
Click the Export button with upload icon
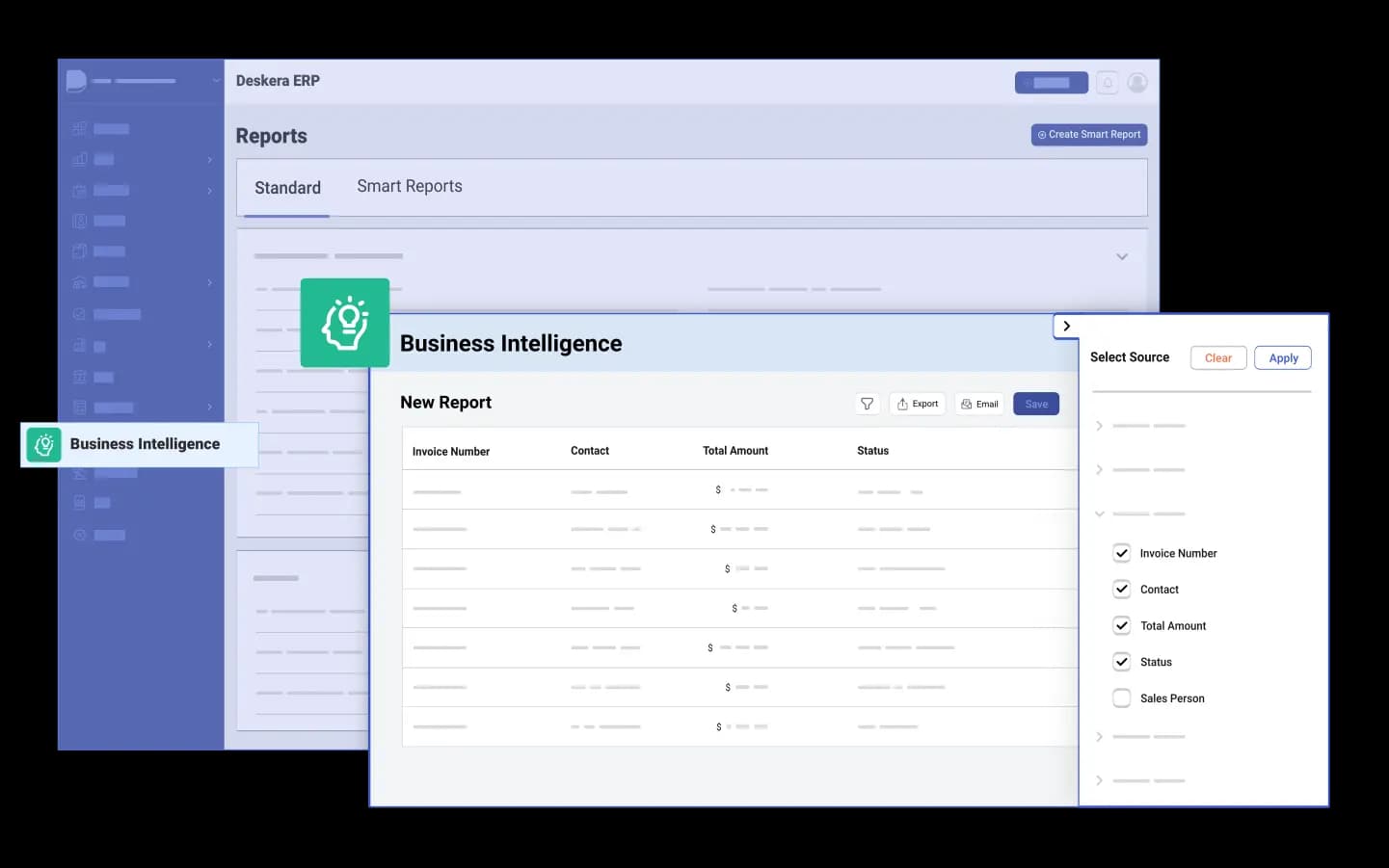pyautogui.click(x=918, y=404)
